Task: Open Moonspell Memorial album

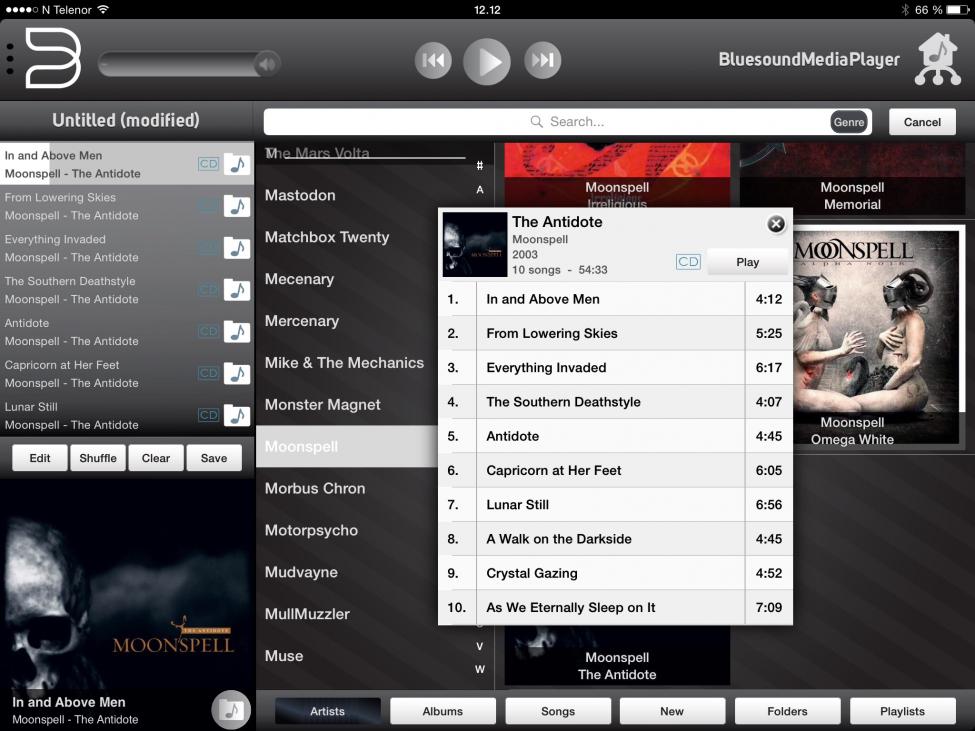Action: [852, 179]
